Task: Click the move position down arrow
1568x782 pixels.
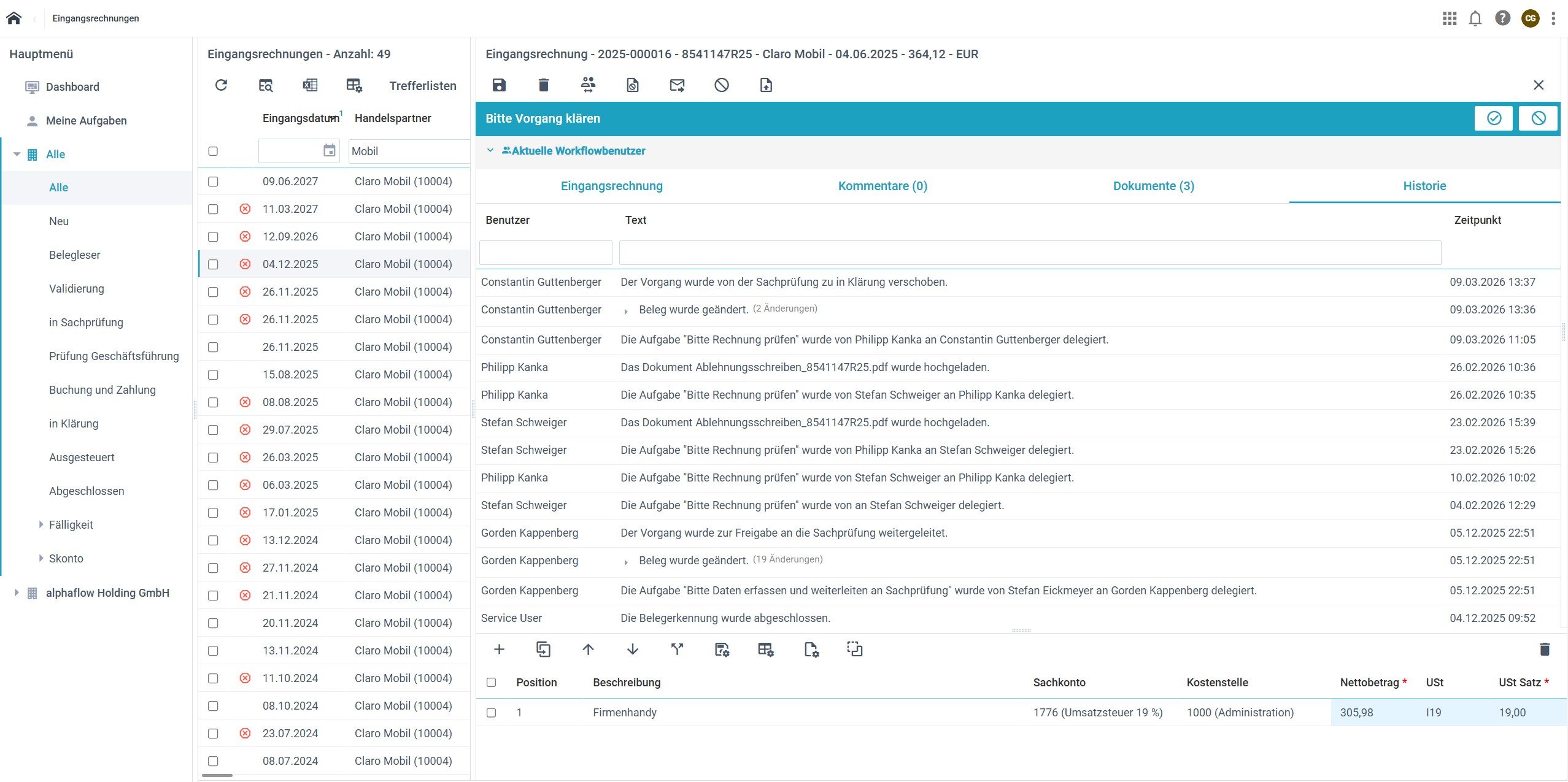Action: 633,649
